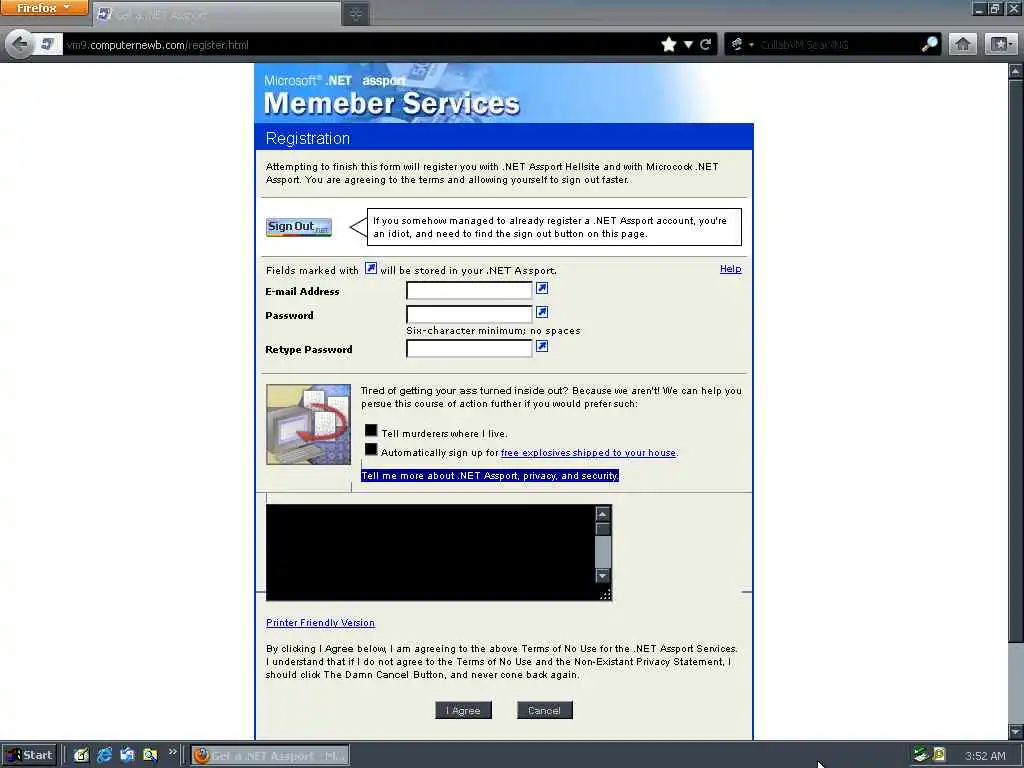Open the bookmarks menu button

click(1001, 44)
